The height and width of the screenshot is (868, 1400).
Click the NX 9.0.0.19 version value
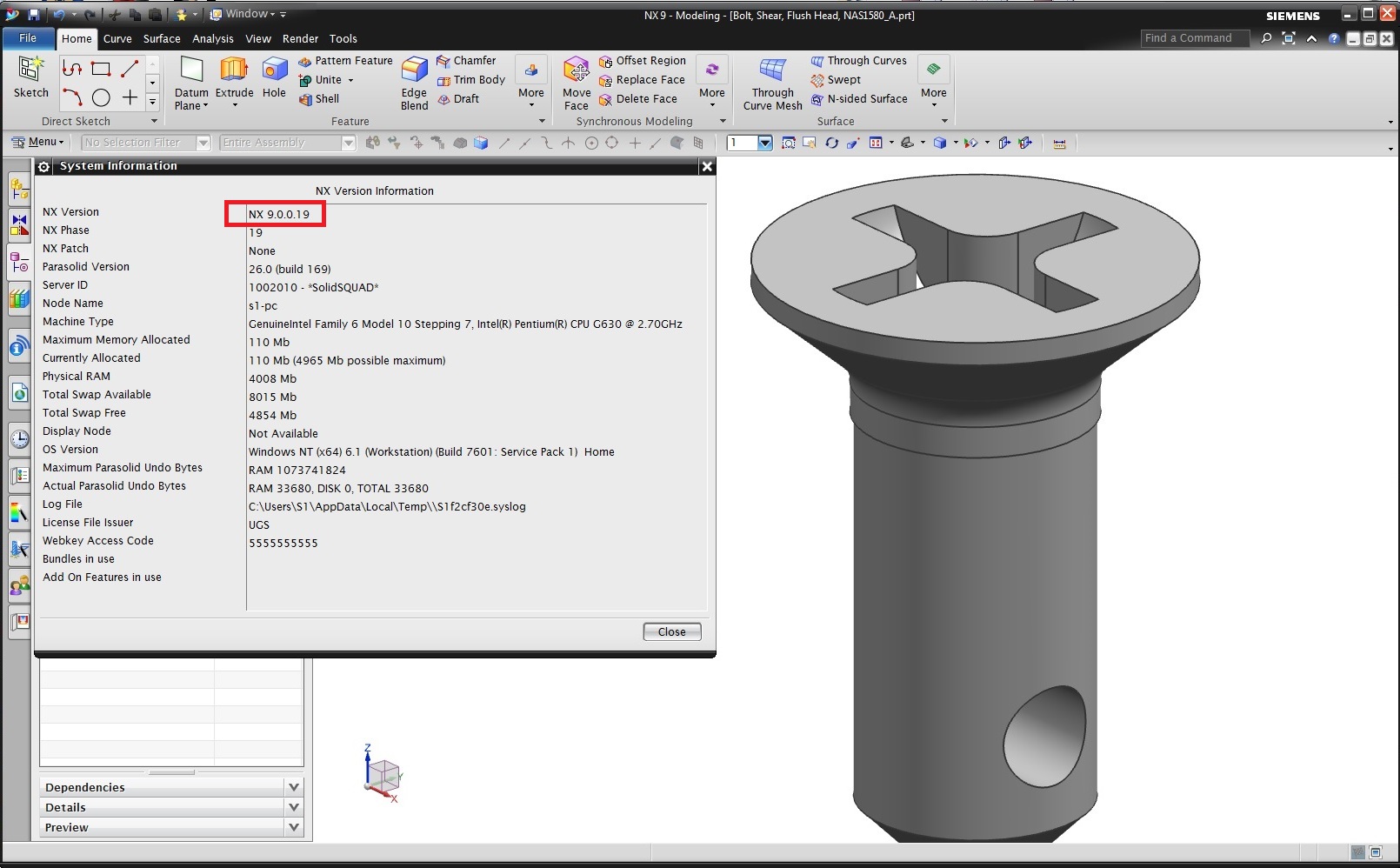pyautogui.click(x=279, y=214)
